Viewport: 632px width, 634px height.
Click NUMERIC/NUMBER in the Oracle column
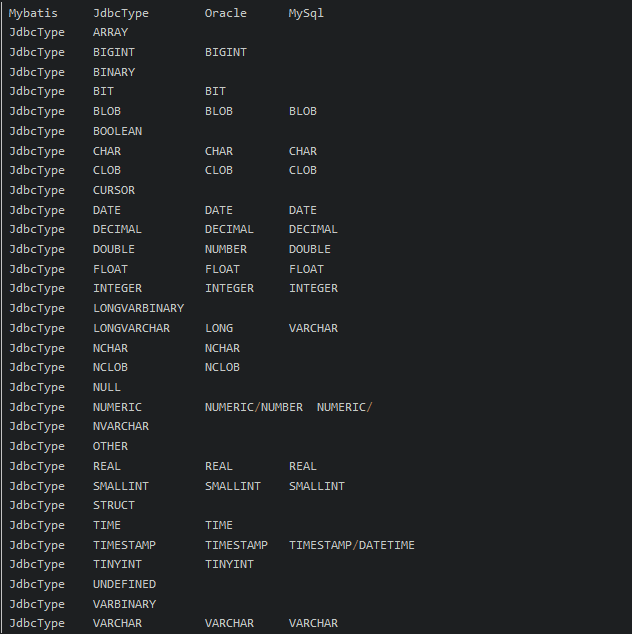(253, 407)
